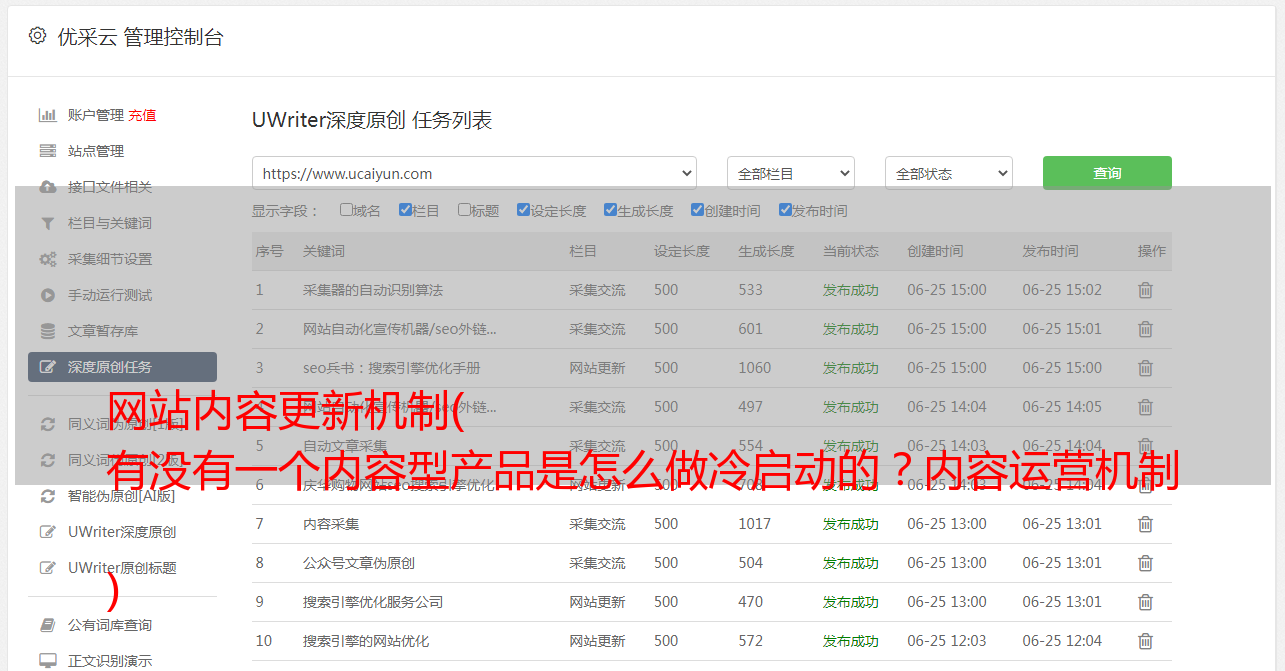
Task: Delete task 9 搜索引擎优化服务公司 via trash icon
Action: [1145, 602]
